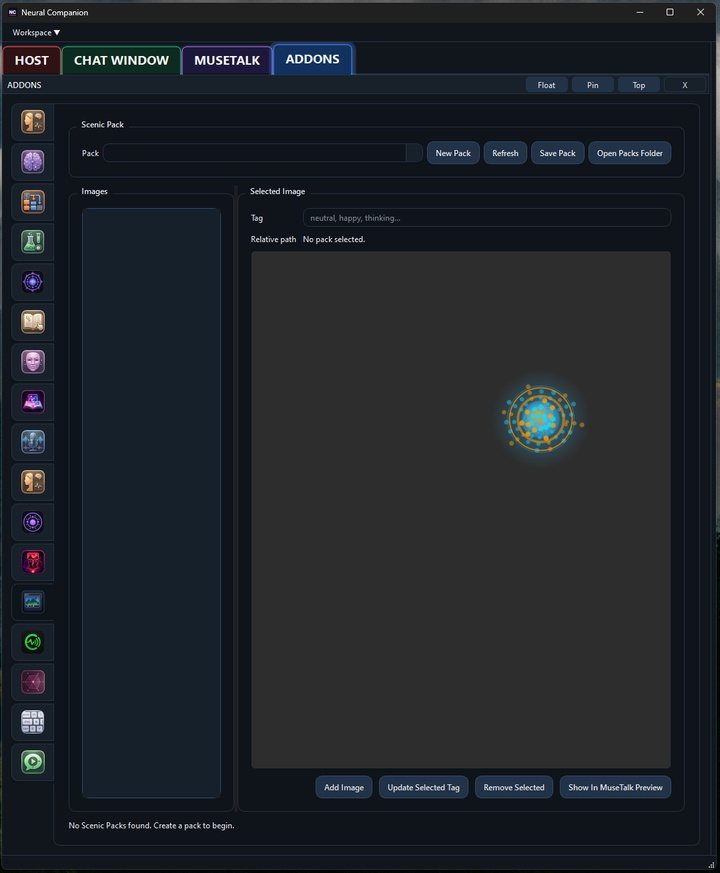Open the glowing magic book addon icon
720x873 pixels.
[x=33, y=402]
